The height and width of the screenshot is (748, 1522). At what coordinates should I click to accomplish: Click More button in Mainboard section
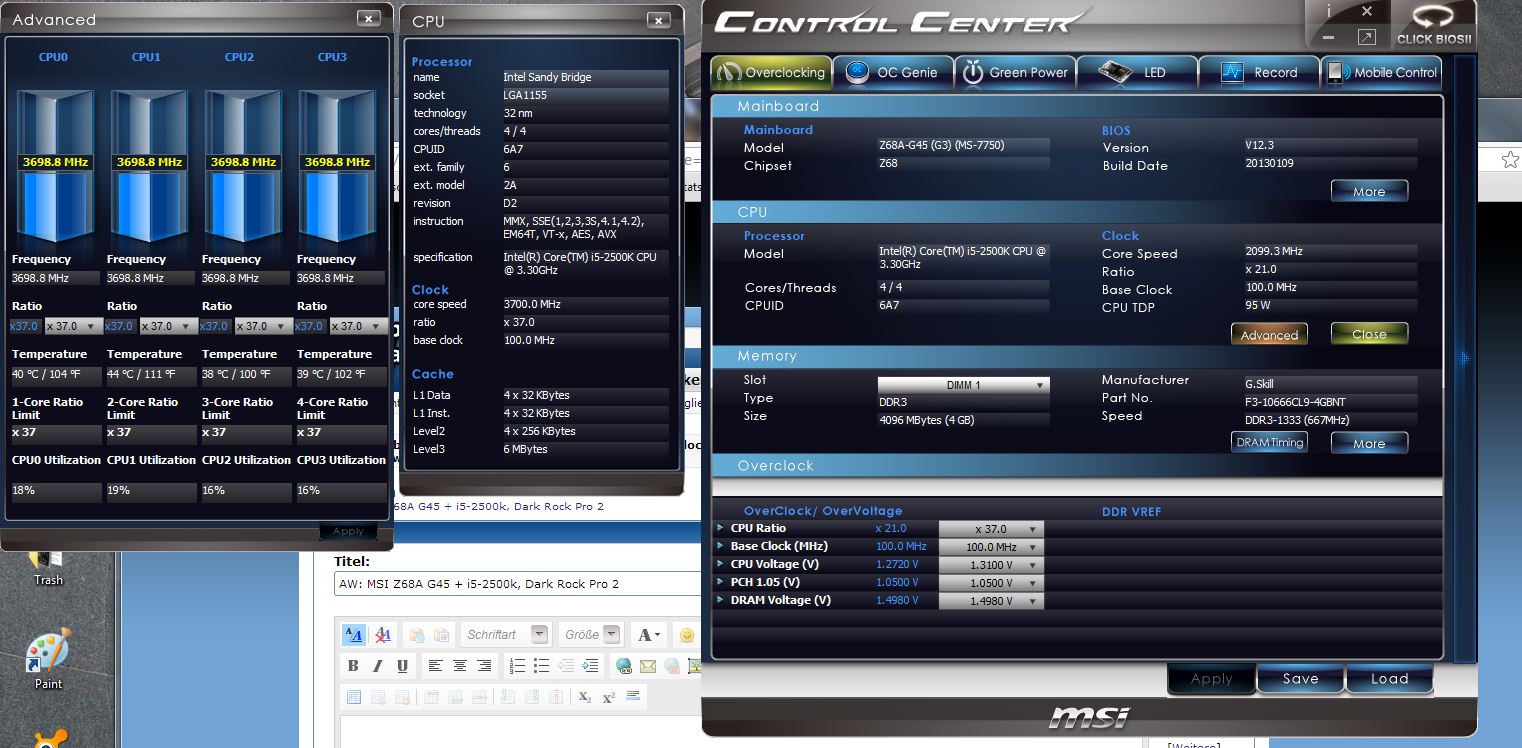pos(1369,191)
